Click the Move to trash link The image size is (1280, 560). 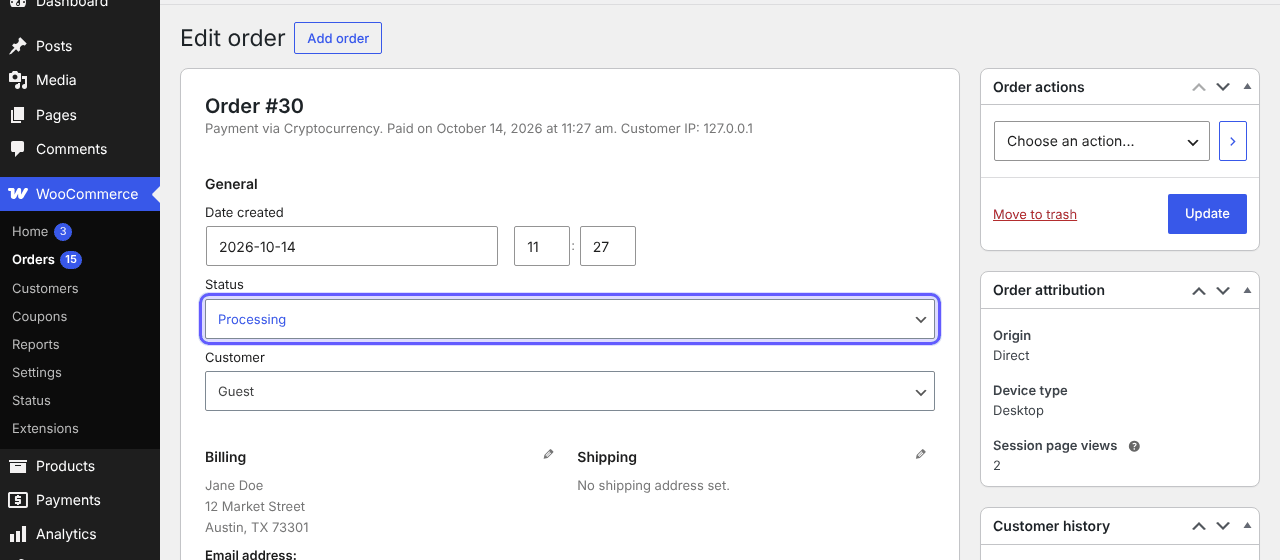(x=1035, y=214)
